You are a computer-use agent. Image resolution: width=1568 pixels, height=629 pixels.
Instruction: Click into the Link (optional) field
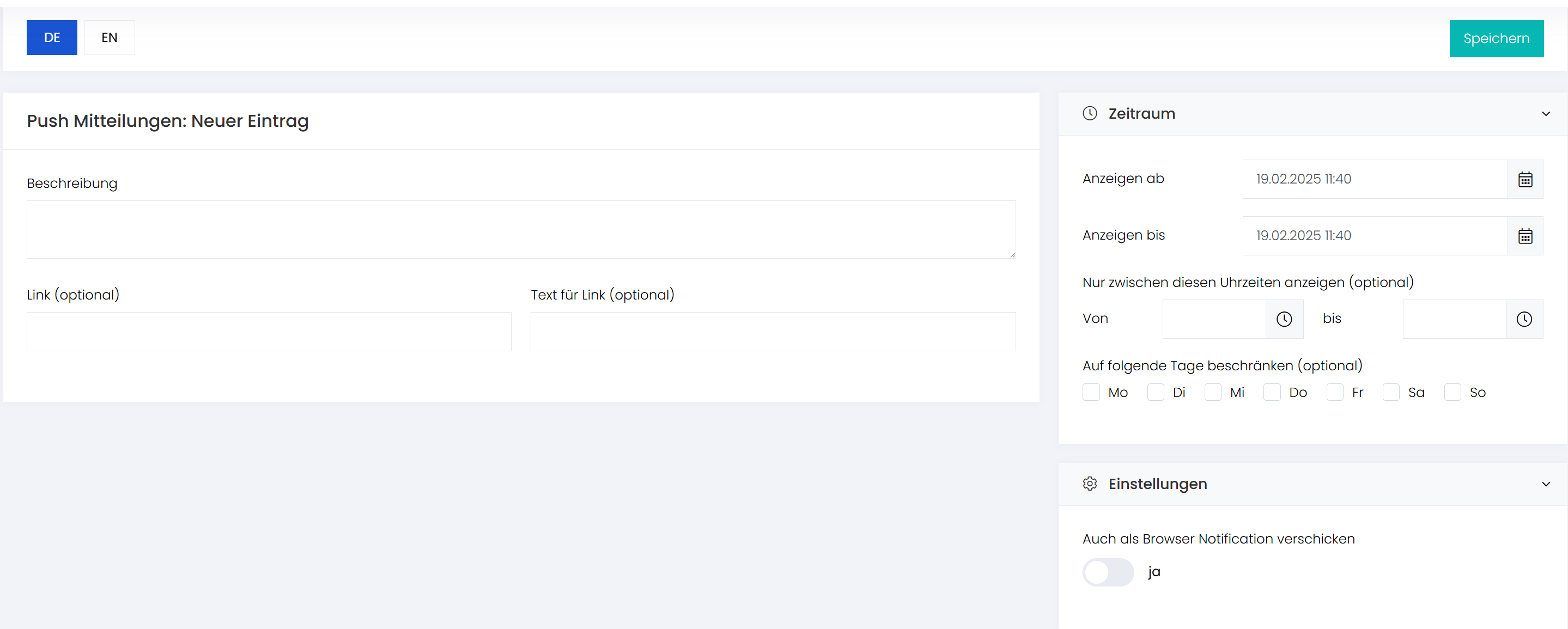pyautogui.click(x=269, y=332)
